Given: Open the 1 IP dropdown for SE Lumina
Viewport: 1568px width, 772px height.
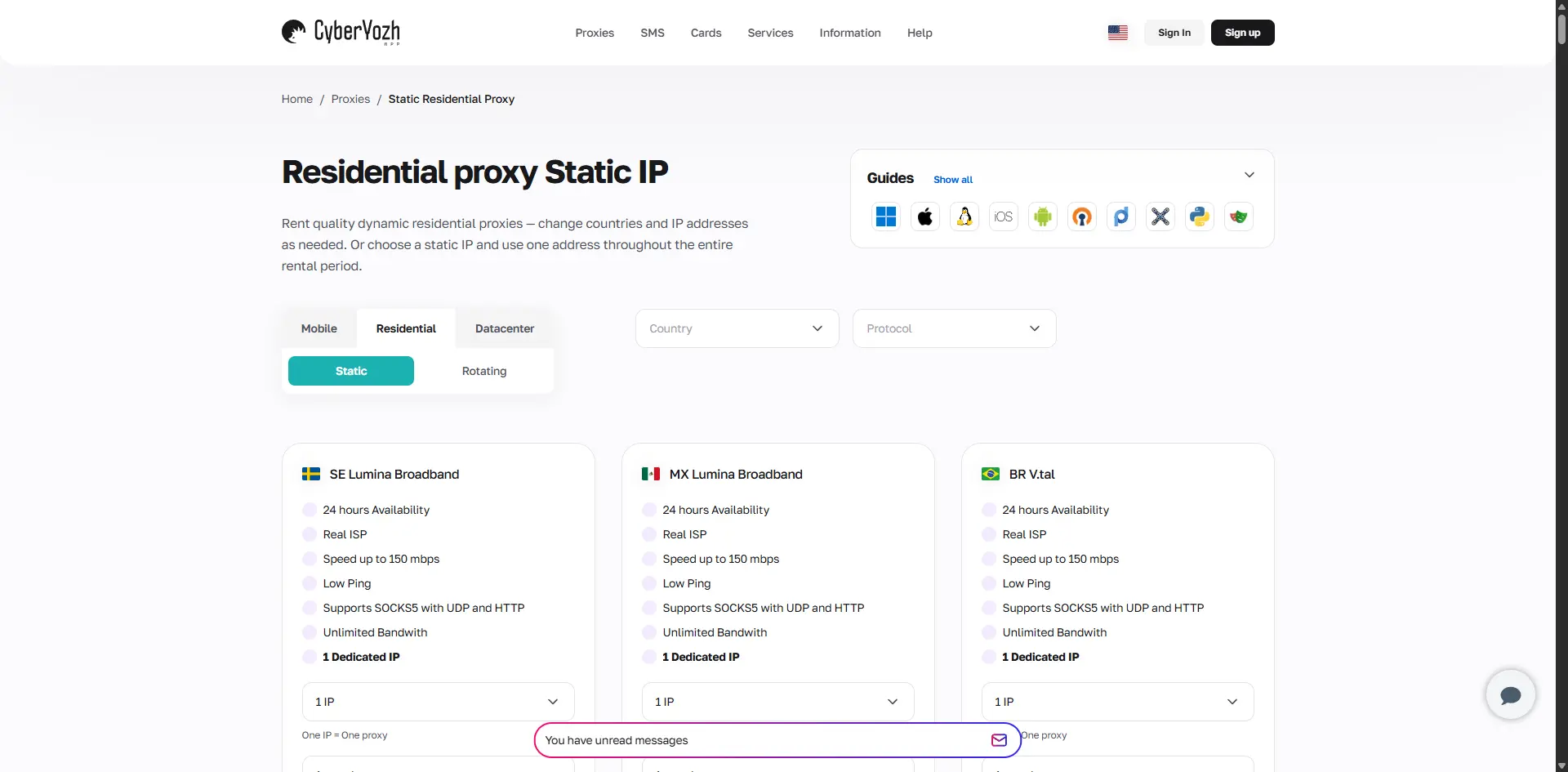Looking at the screenshot, I should pos(439,702).
